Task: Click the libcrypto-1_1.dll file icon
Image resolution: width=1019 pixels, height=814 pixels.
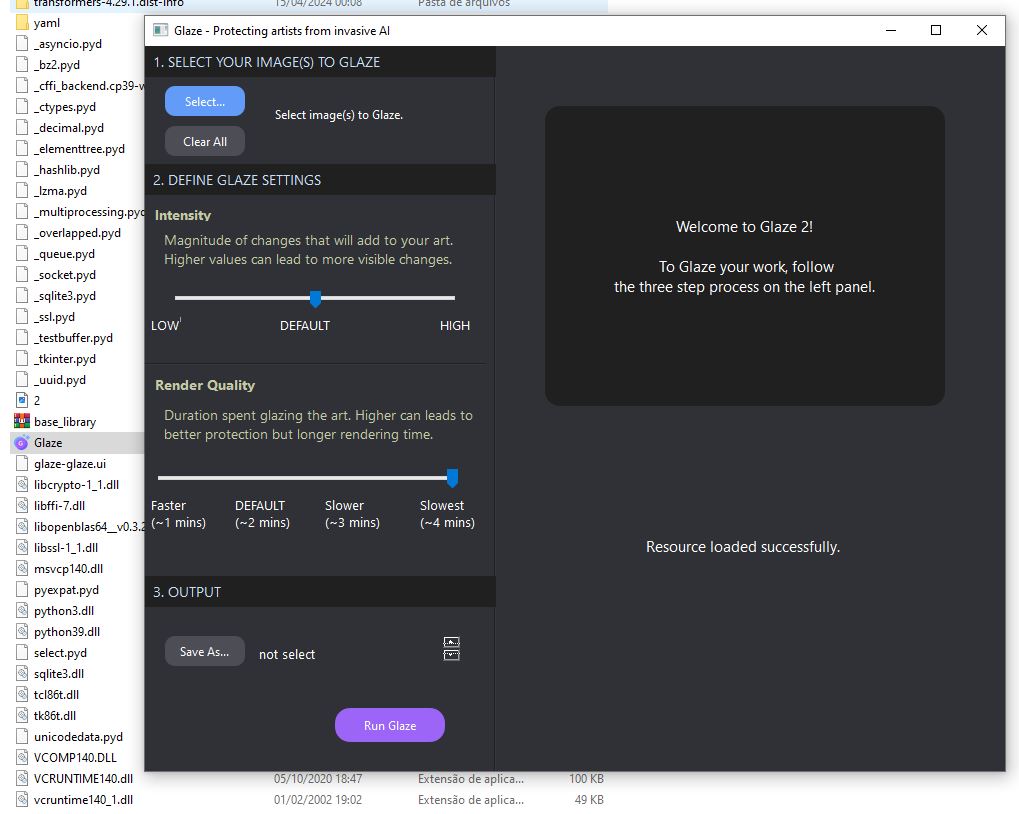Action: pos(21,485)
